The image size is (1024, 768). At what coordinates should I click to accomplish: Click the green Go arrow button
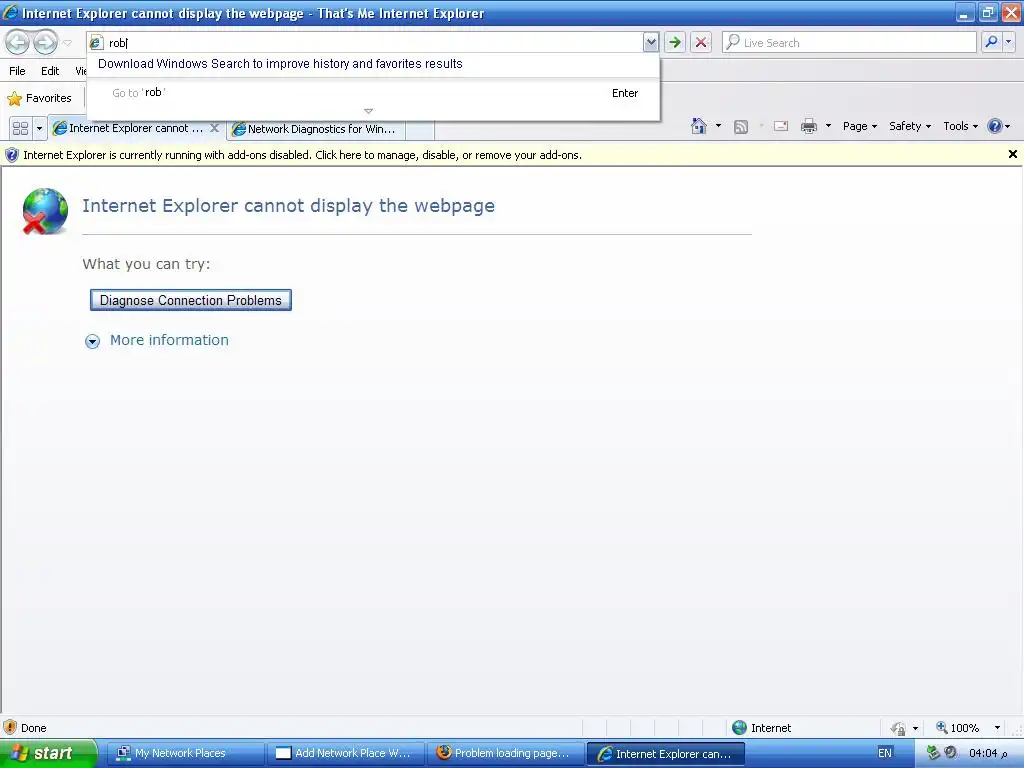tap(675, 42)
